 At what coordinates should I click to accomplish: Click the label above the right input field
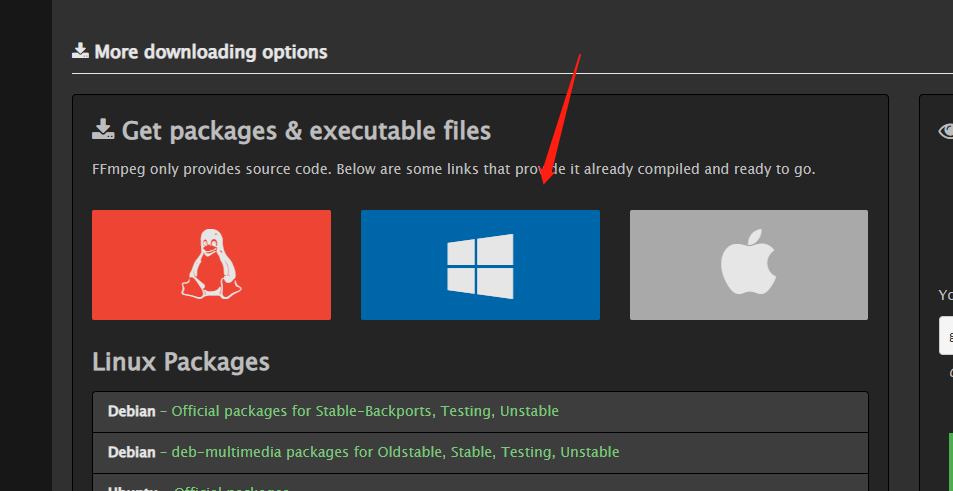(946, 295)
